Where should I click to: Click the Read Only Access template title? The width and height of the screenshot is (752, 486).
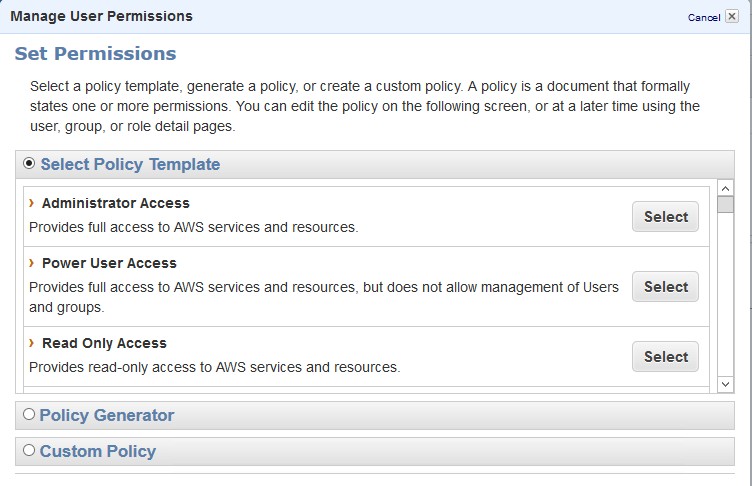tap(104, 343)
